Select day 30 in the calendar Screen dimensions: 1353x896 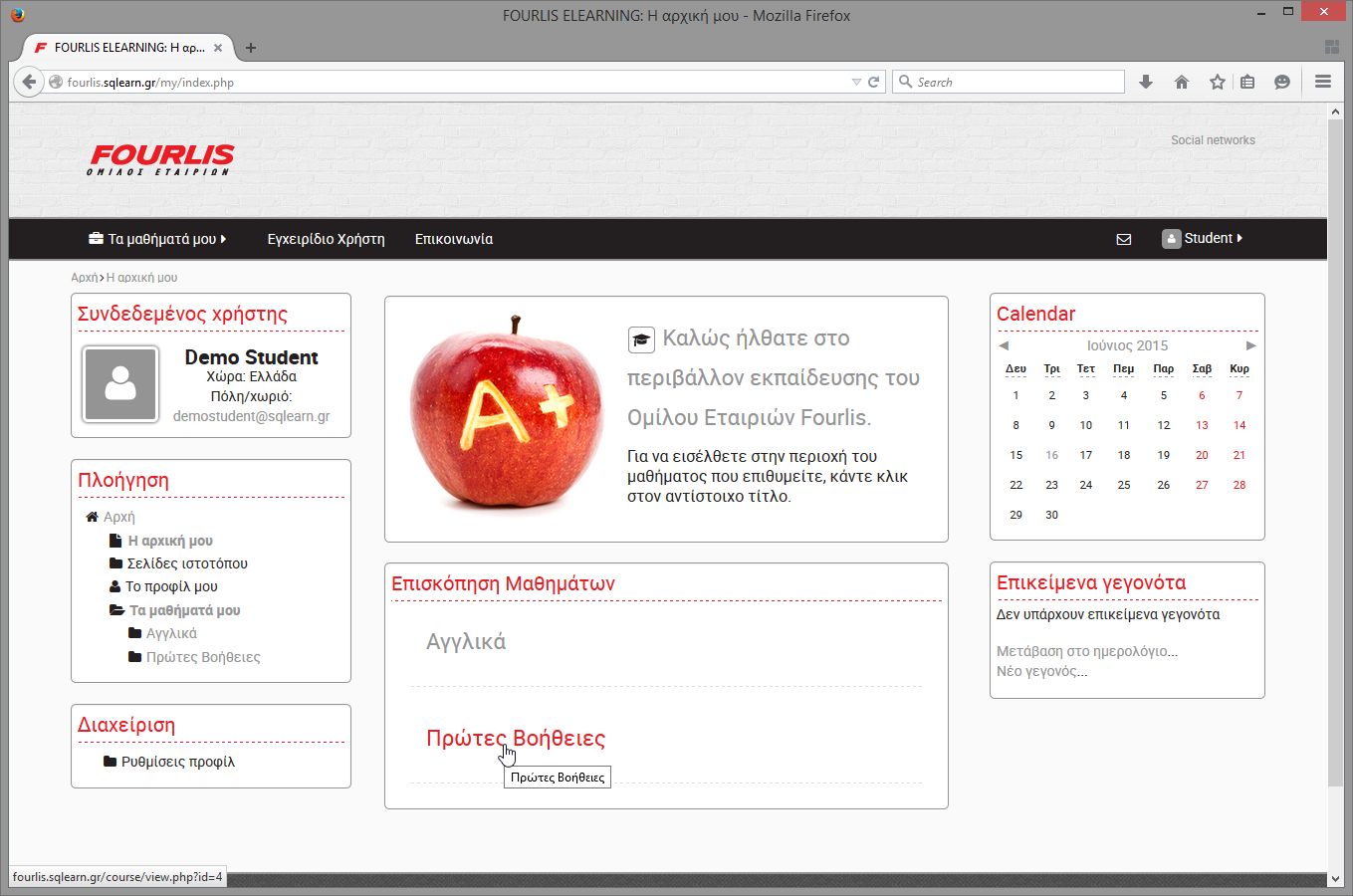[1051, 515]
